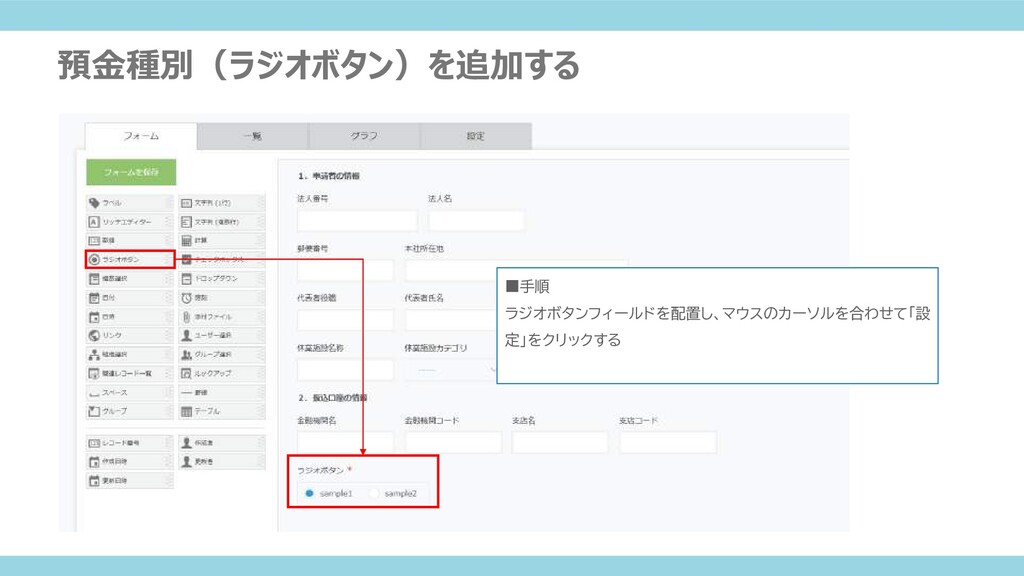Select the 更新日時 field item
The image size is (1024, 576).
pos(130,481)
